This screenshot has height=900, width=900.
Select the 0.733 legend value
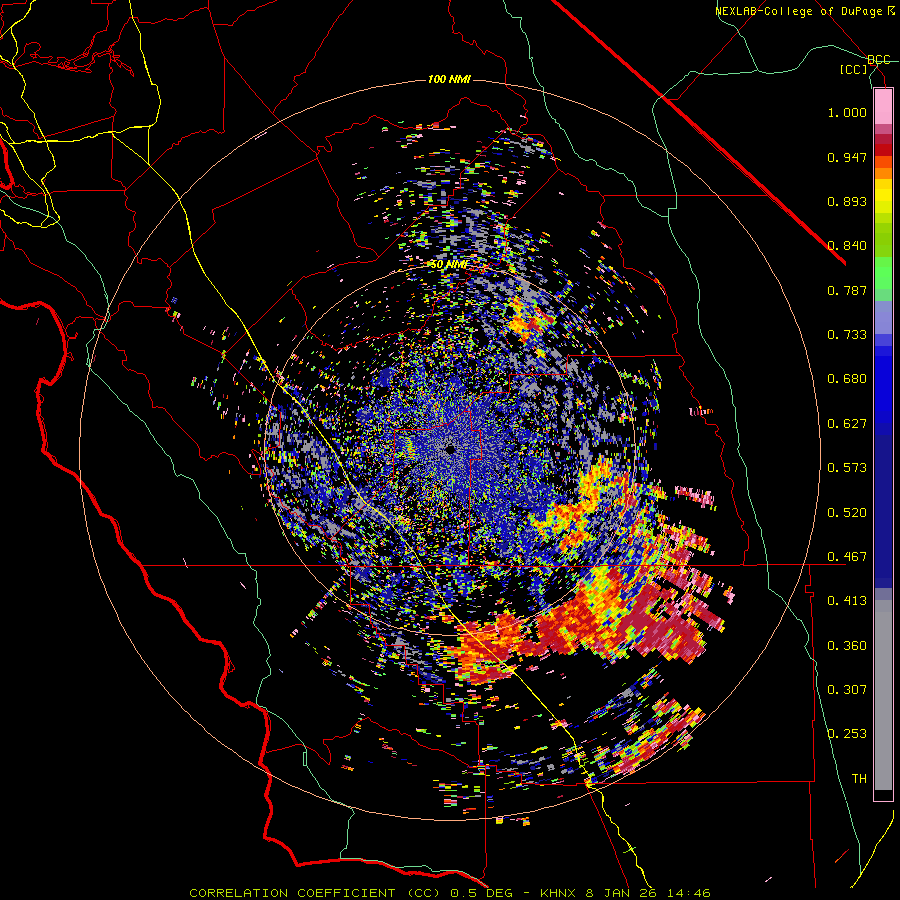pyautogui.click(x=847, y=335)
